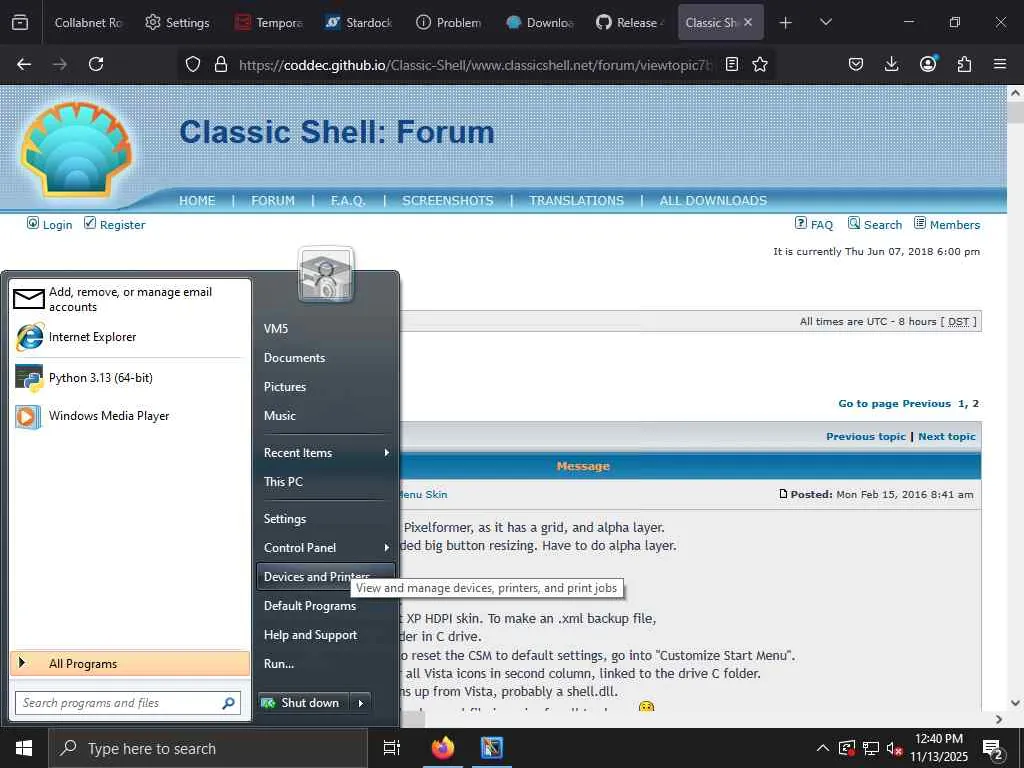Expand Shut down options arrow
Screen dimensions: 1024x768
point(360,703)
